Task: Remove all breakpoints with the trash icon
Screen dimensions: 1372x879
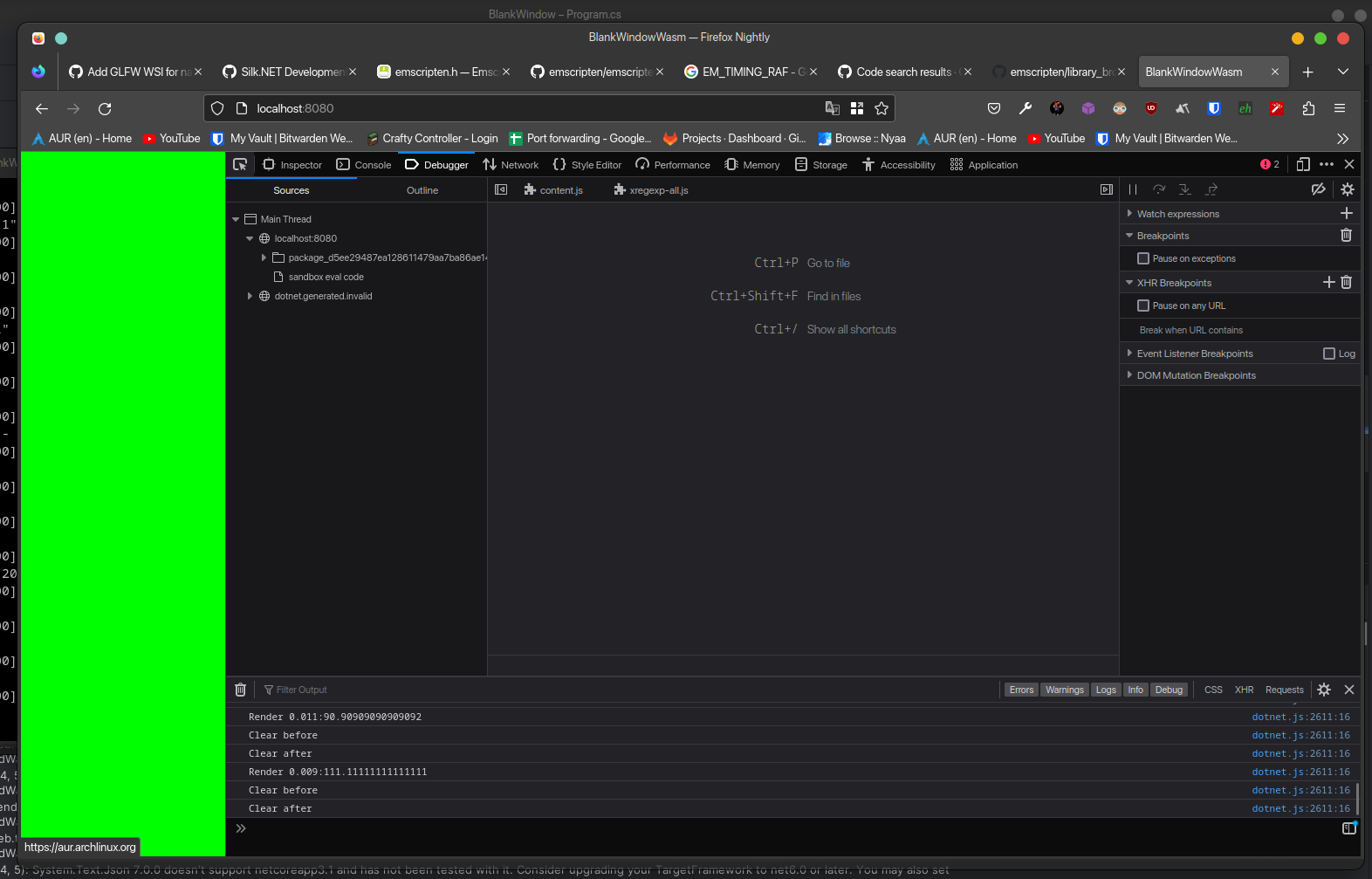Action: [x=1347, y=235]
